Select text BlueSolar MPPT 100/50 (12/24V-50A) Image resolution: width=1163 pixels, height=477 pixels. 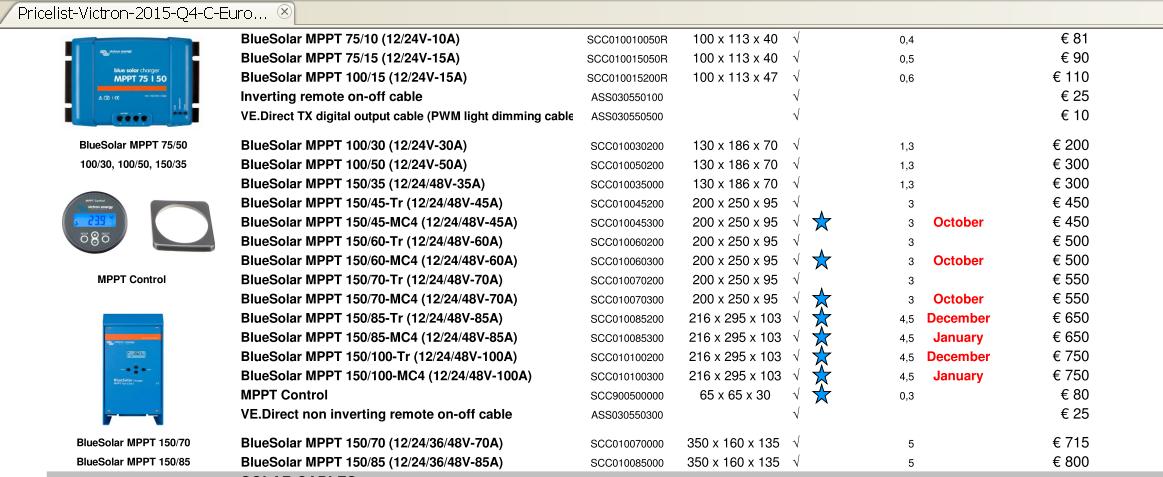354,165
